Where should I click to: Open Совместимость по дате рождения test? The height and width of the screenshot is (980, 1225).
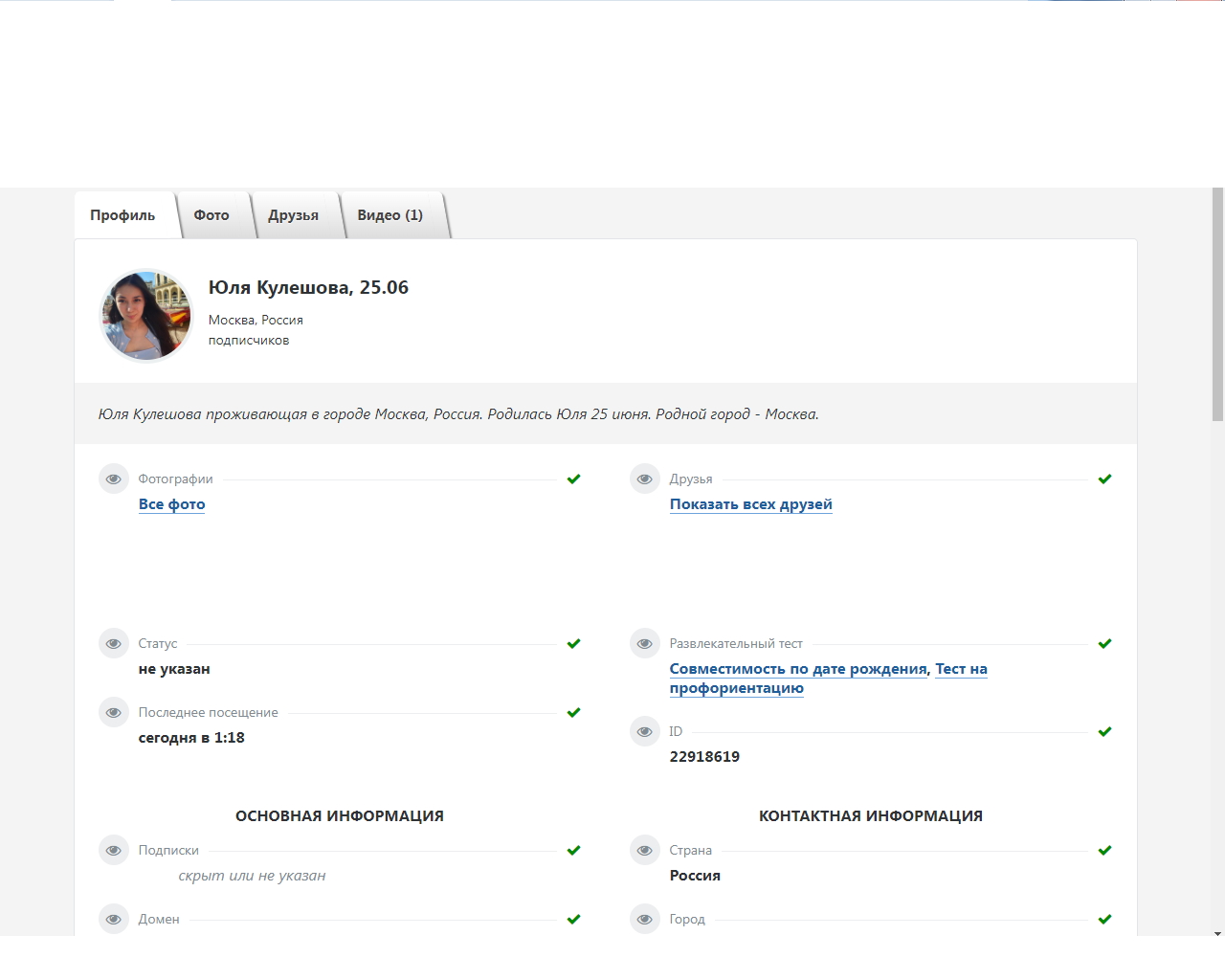click(798, 669)
